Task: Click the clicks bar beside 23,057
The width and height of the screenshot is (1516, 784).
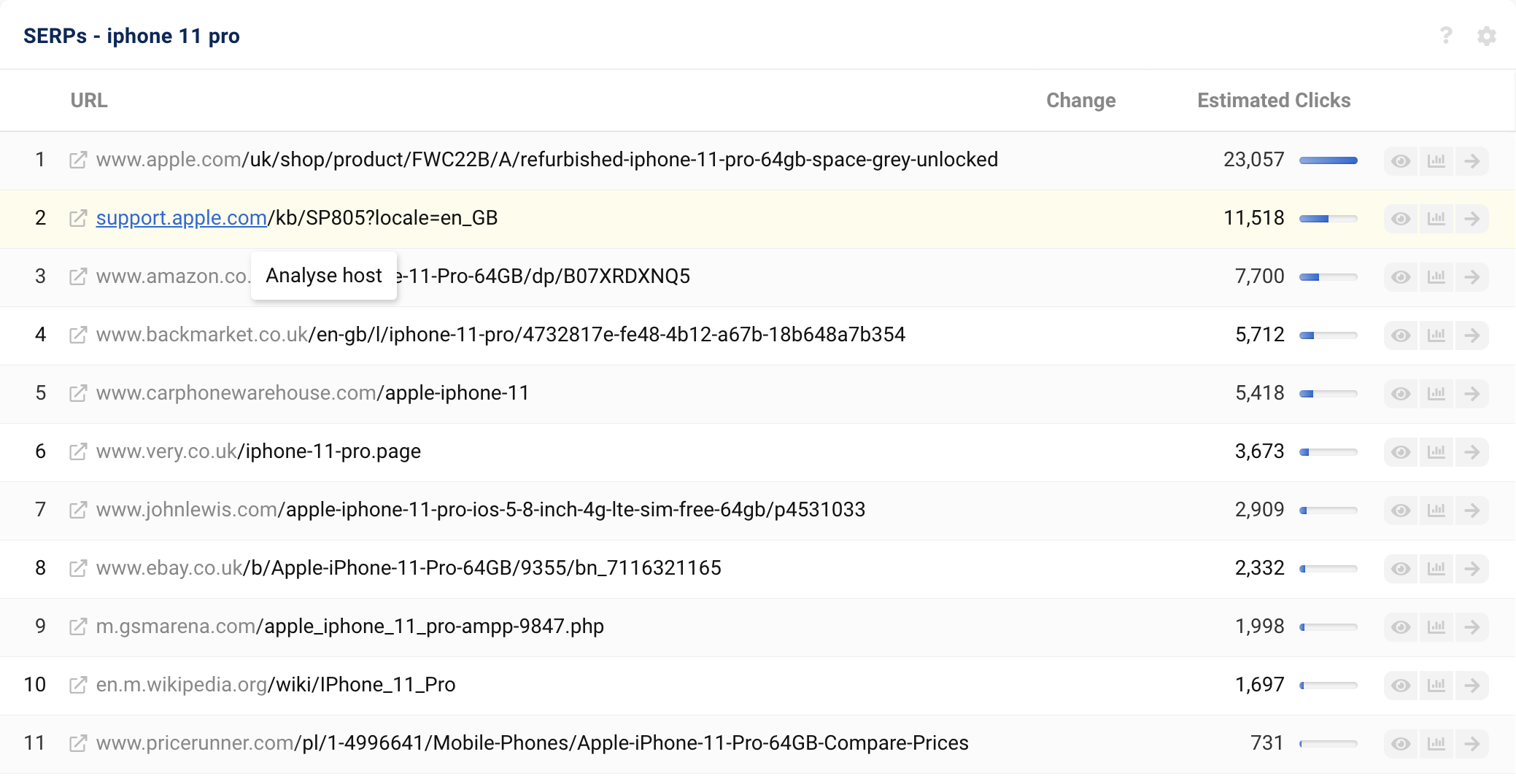Action: pos(1329,160)
